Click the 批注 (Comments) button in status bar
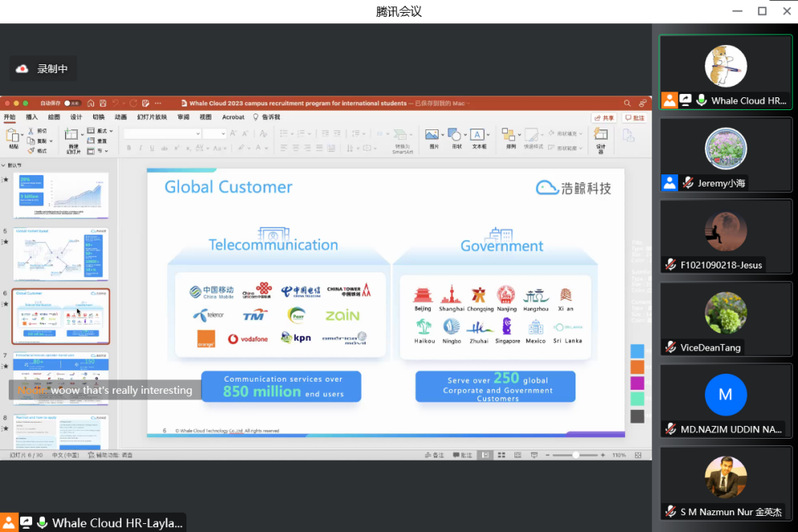Image resolution: width=798 pixels, height=532 pixels. [463, 455]
